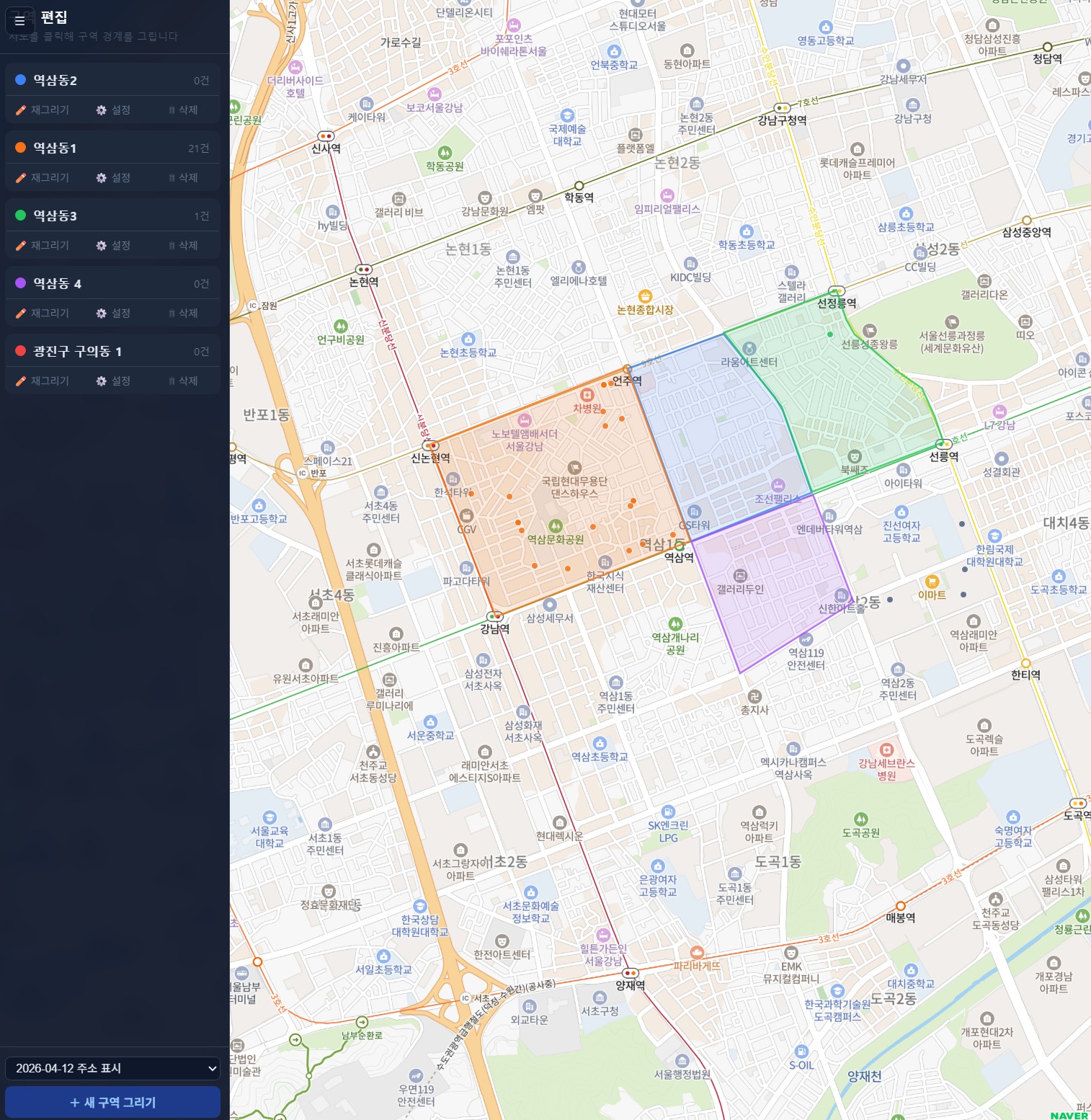
Task: Click 이마트 store marker on map
Action: point(932,582)
